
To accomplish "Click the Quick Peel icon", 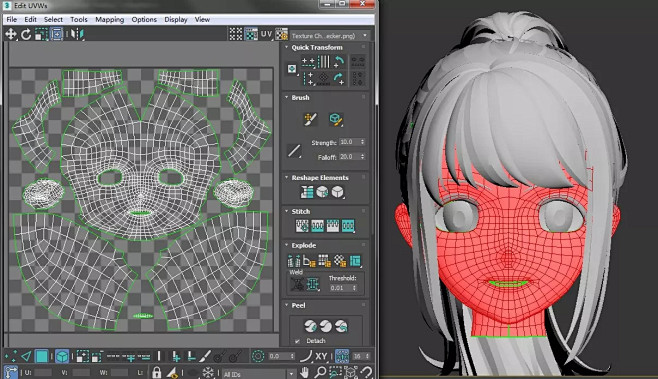I will coord(311,326).
